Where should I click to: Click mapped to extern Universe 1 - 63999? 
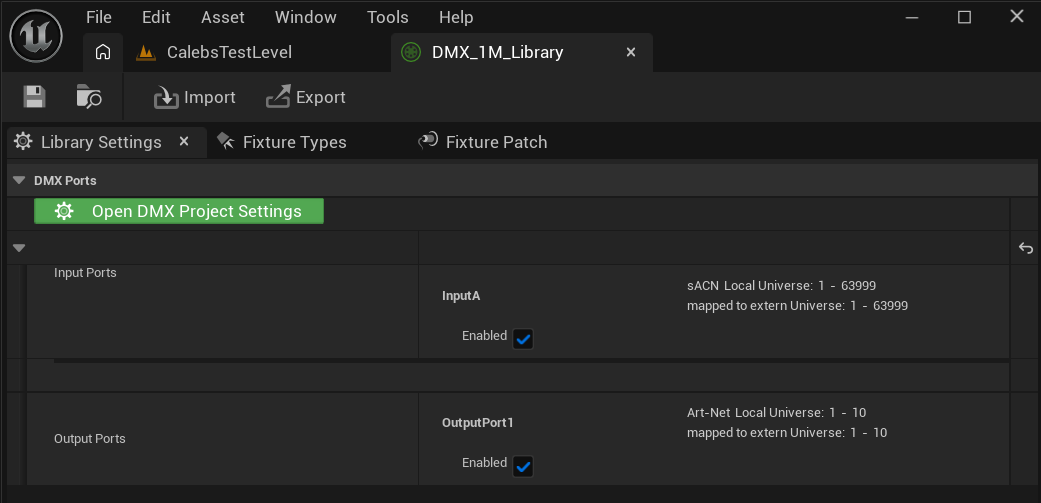click(x=797, y=306)
